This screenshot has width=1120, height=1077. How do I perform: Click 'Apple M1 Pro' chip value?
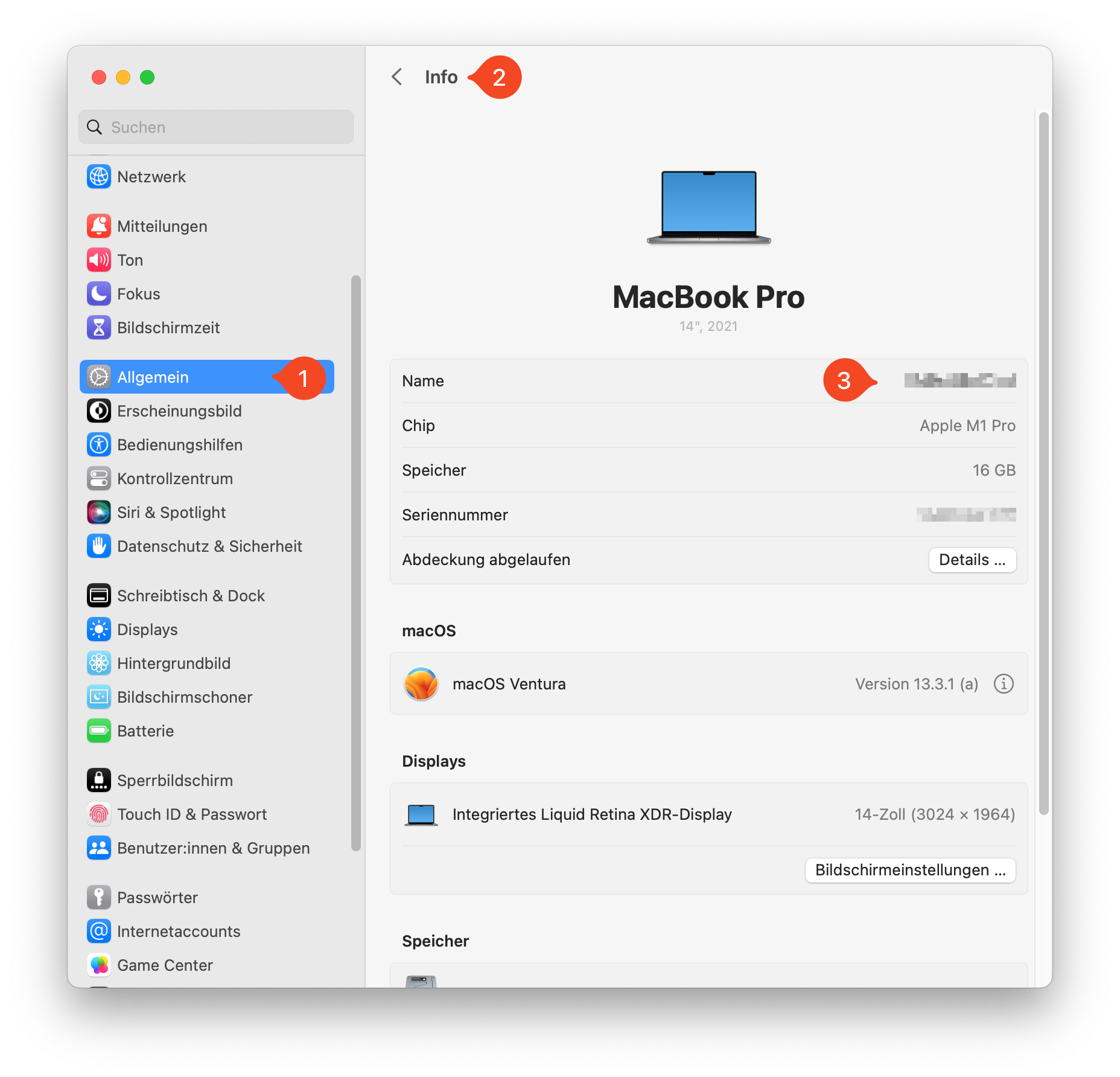(x=967, y=426)
